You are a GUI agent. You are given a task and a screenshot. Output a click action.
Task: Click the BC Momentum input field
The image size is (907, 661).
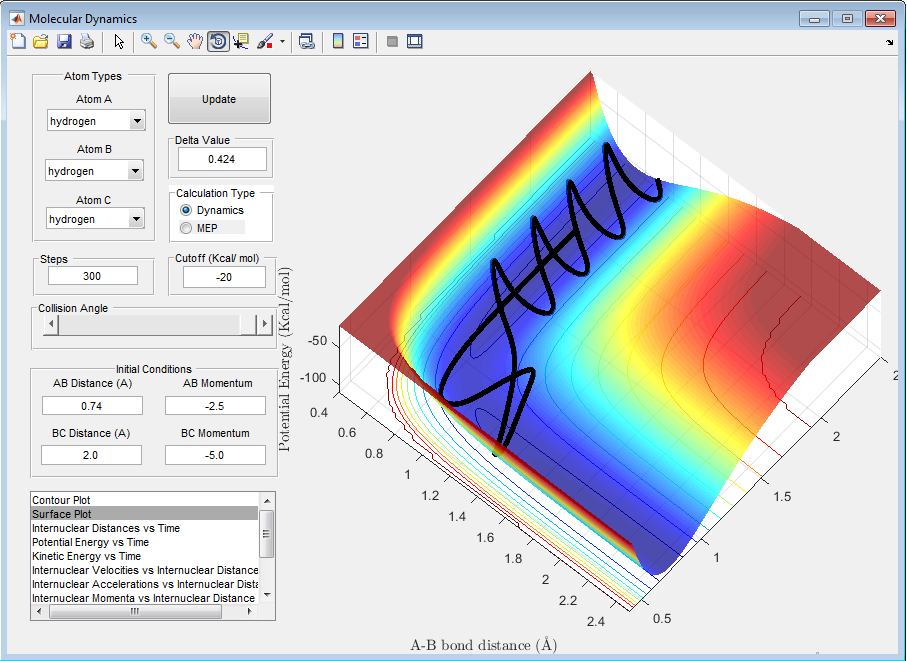[215, 455]
